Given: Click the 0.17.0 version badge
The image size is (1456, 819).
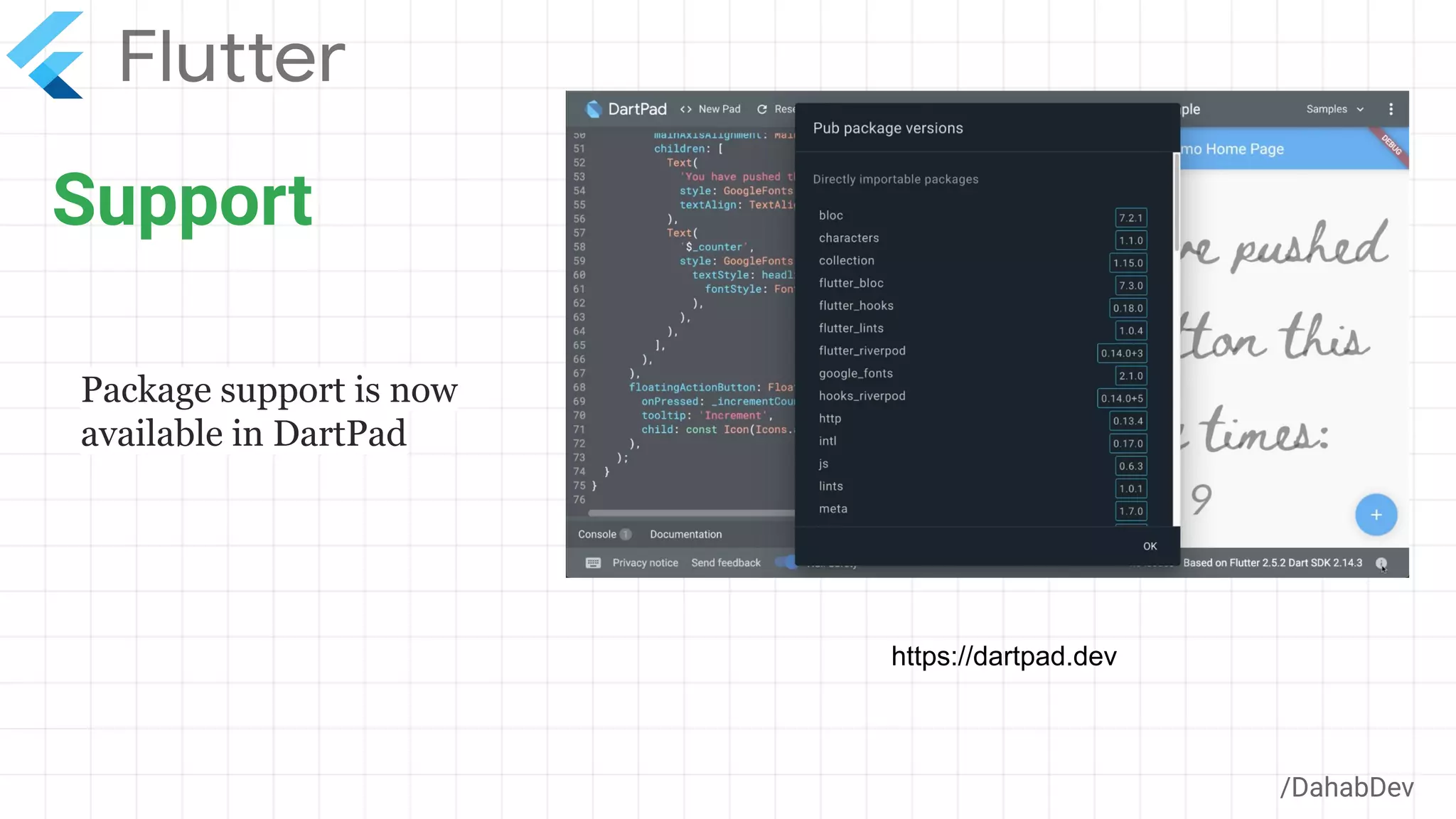Looking at the screenshot, I should [1128, 444].
